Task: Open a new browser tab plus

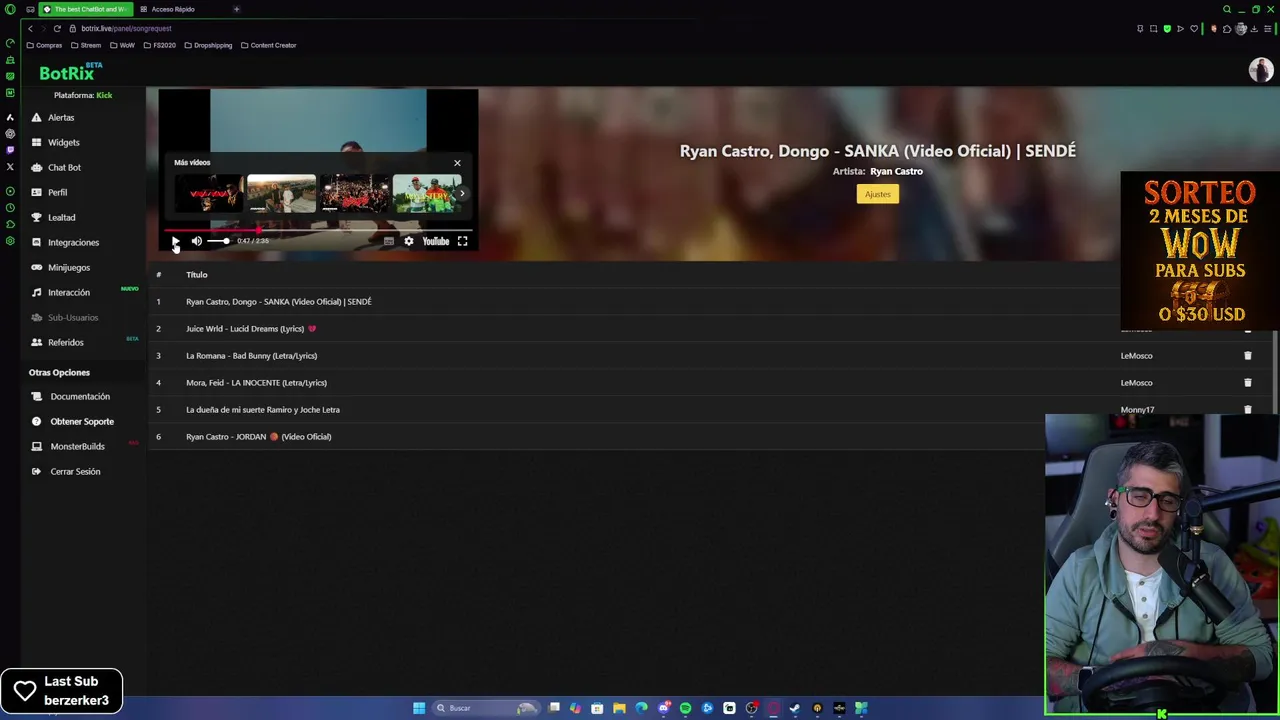Action: (x=236, y=9)
